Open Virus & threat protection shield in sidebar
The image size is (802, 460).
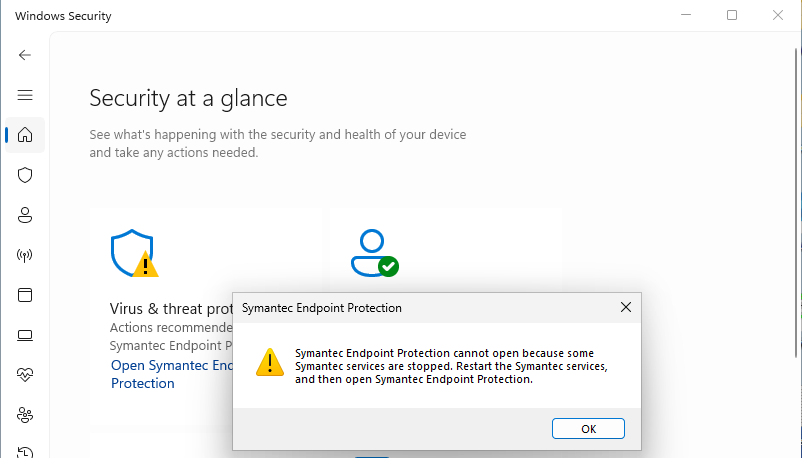point(25,175)
